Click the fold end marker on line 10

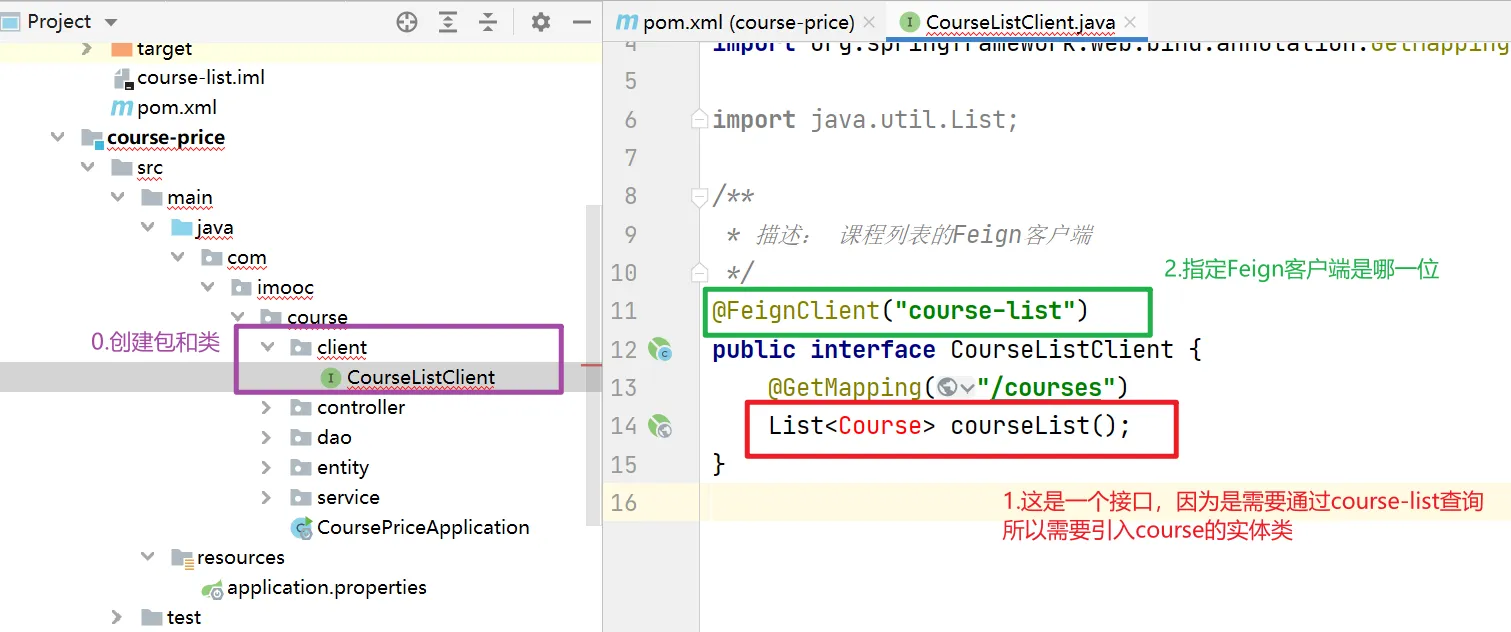click(x=700, y=272)
